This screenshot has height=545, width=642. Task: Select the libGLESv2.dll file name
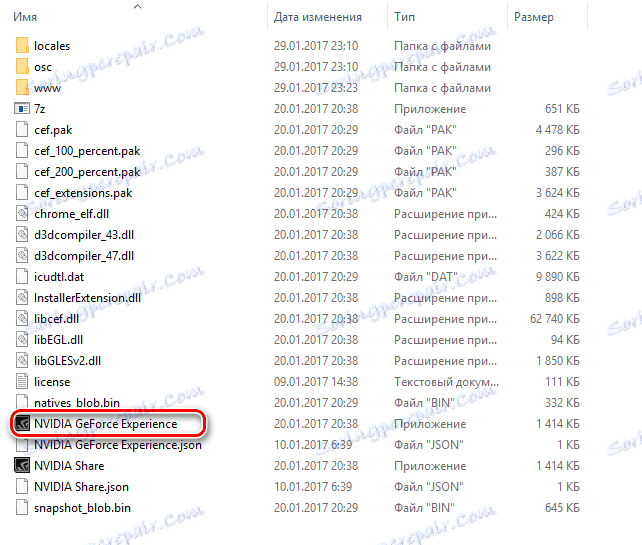[x=68, y=361]
